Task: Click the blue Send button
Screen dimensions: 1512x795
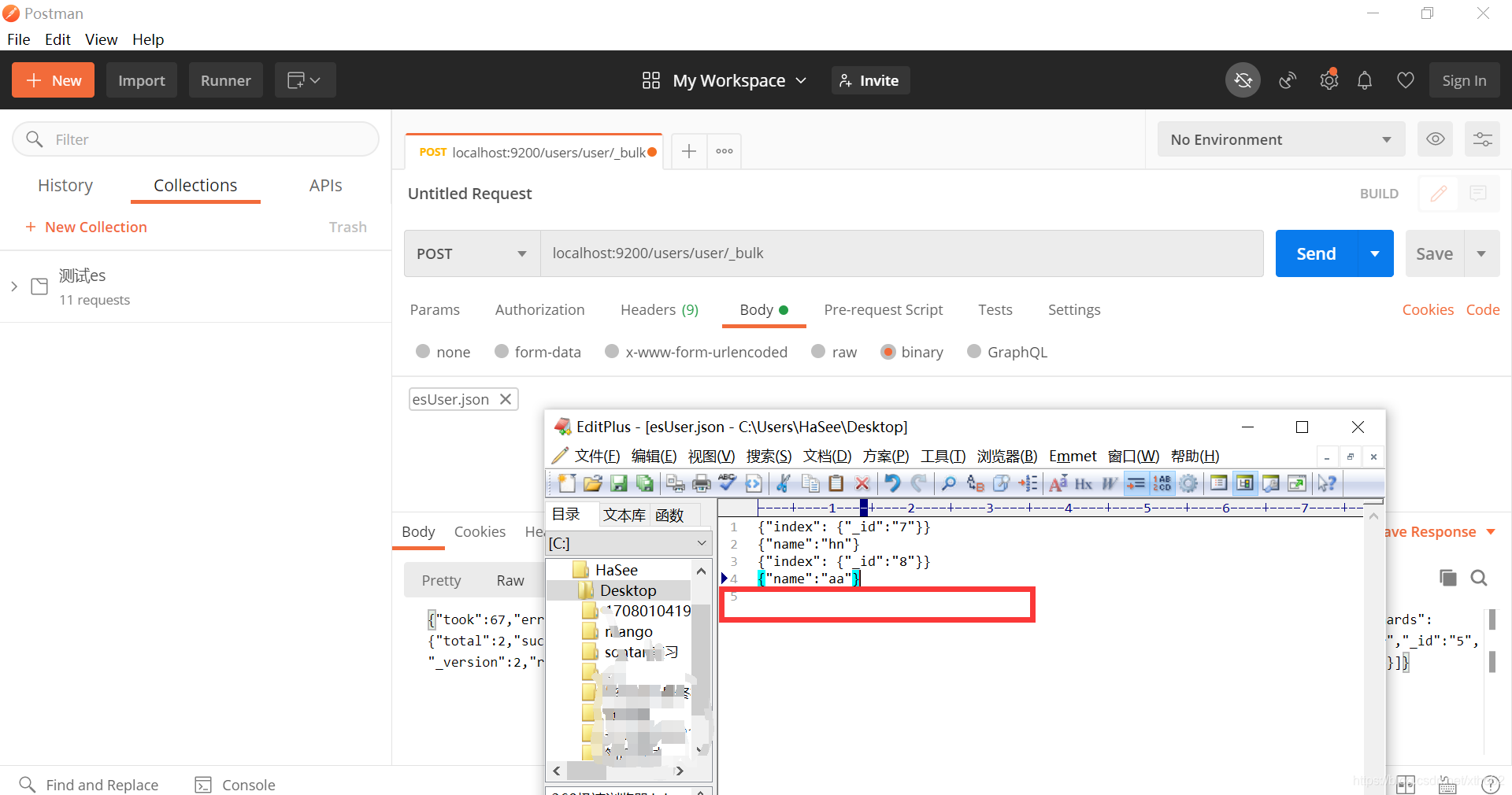Action: pyautogui.click(x=1316, y=253)
